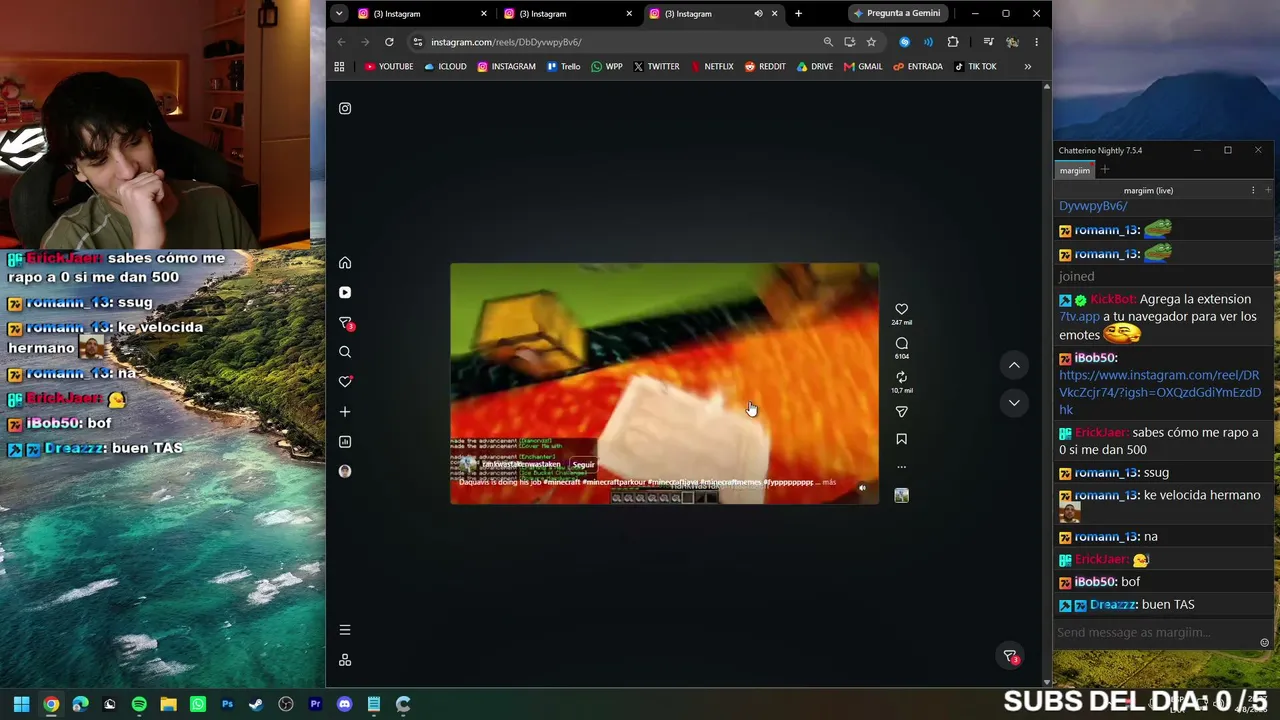This screenshot has height=720, width=1280.
Task: Open the Windows Start menu
Action: [21, 704]
